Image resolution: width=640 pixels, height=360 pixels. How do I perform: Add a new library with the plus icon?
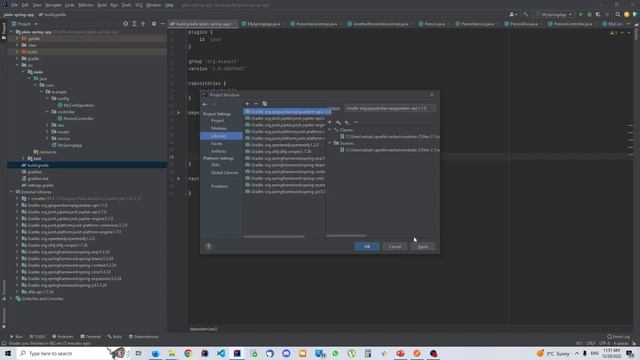[247, 104]
